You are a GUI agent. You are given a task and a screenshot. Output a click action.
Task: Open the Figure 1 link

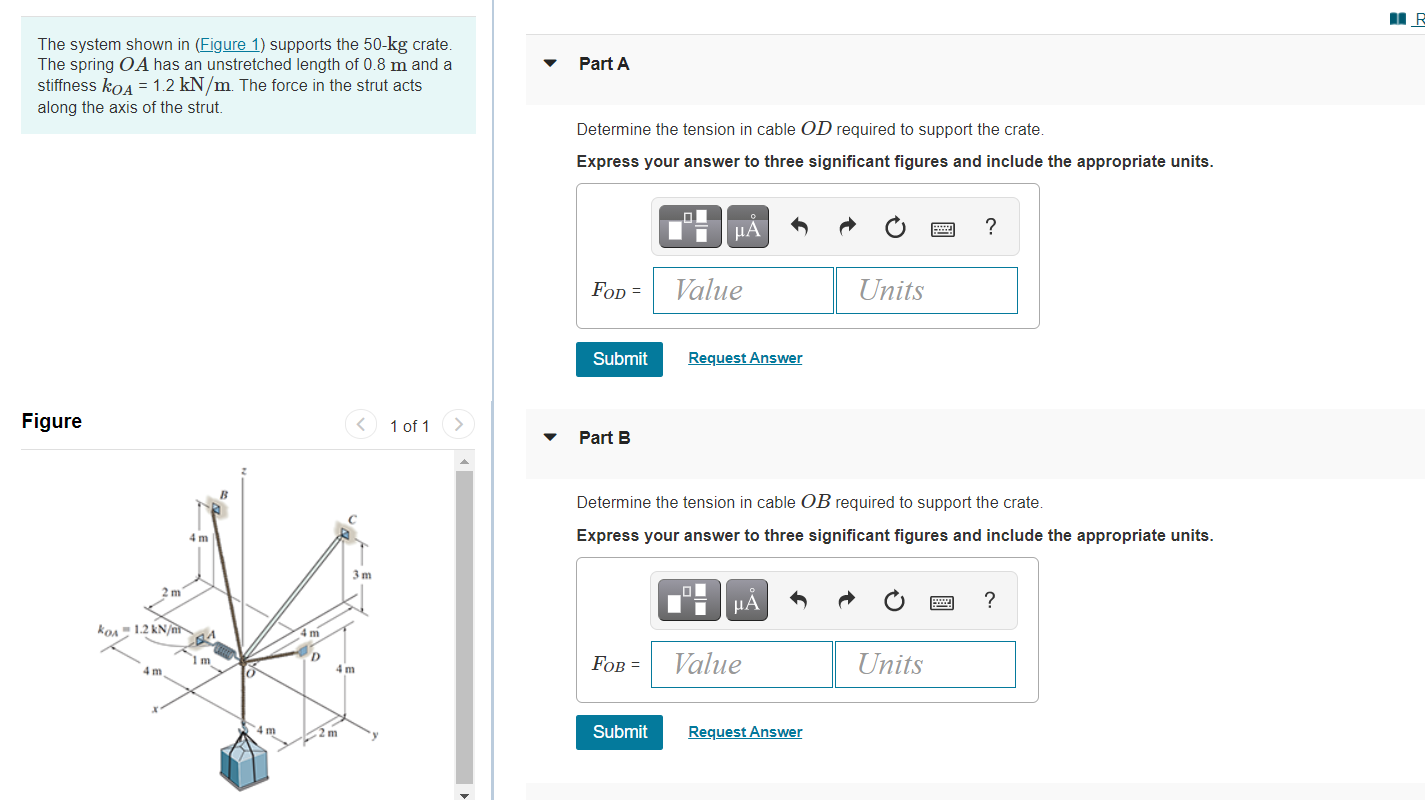coord(230,43)
